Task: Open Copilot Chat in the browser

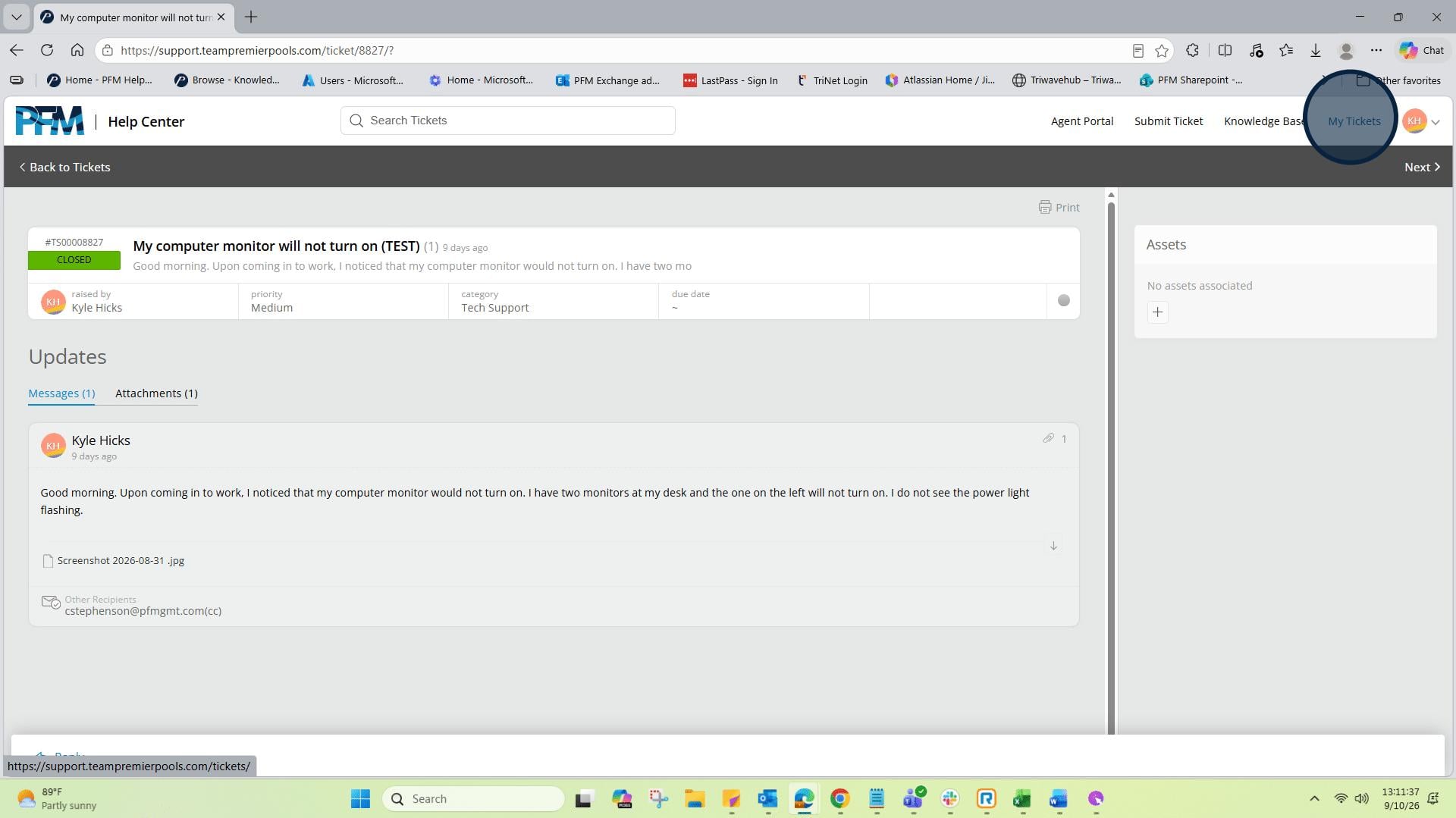Action: coord(1422,51)
